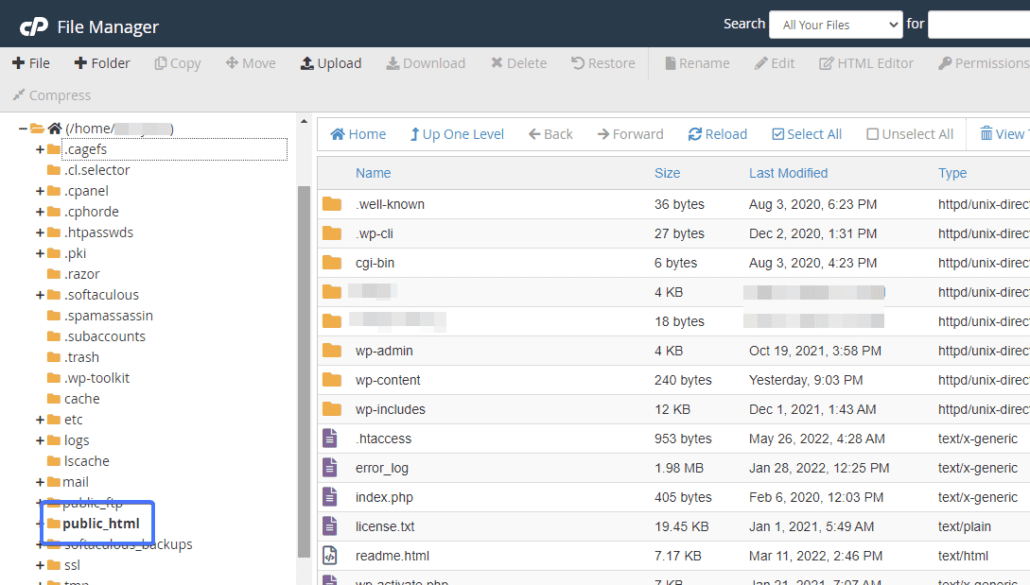Click the Rename toolbar button

[697, 63]
